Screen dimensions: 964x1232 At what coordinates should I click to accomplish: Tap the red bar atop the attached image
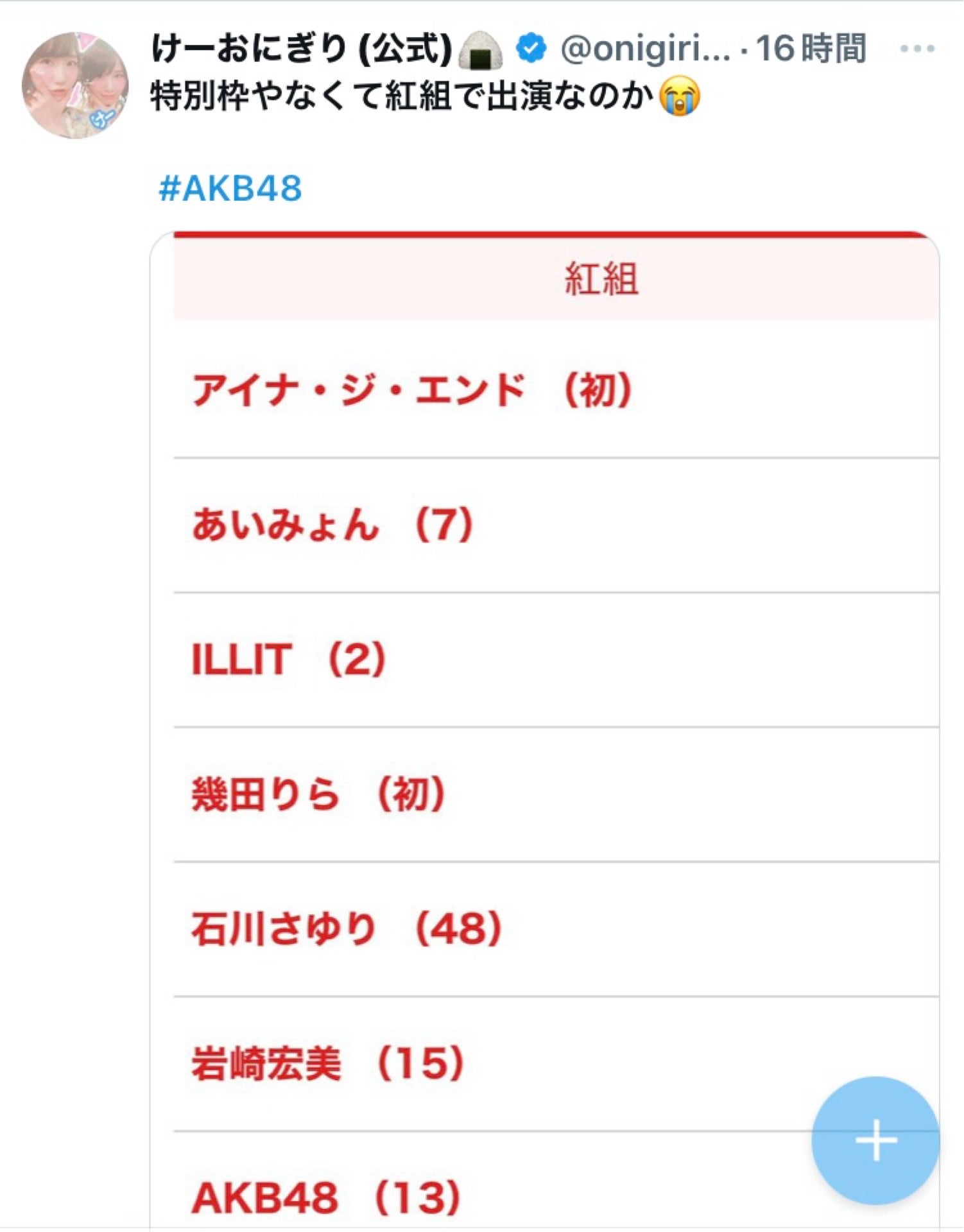[556, 235]
